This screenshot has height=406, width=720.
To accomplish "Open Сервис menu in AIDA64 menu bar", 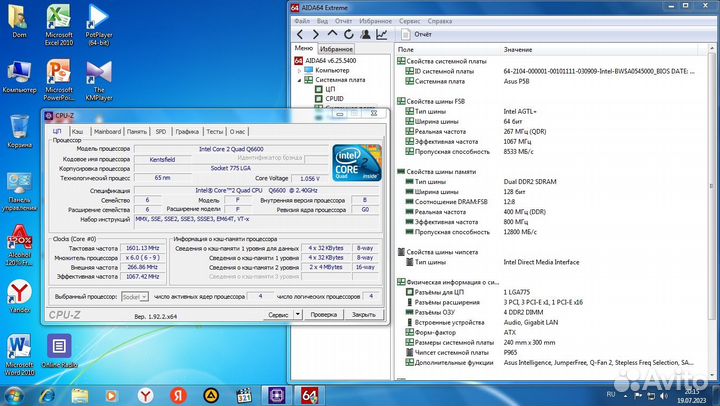I will pos(410,21).
